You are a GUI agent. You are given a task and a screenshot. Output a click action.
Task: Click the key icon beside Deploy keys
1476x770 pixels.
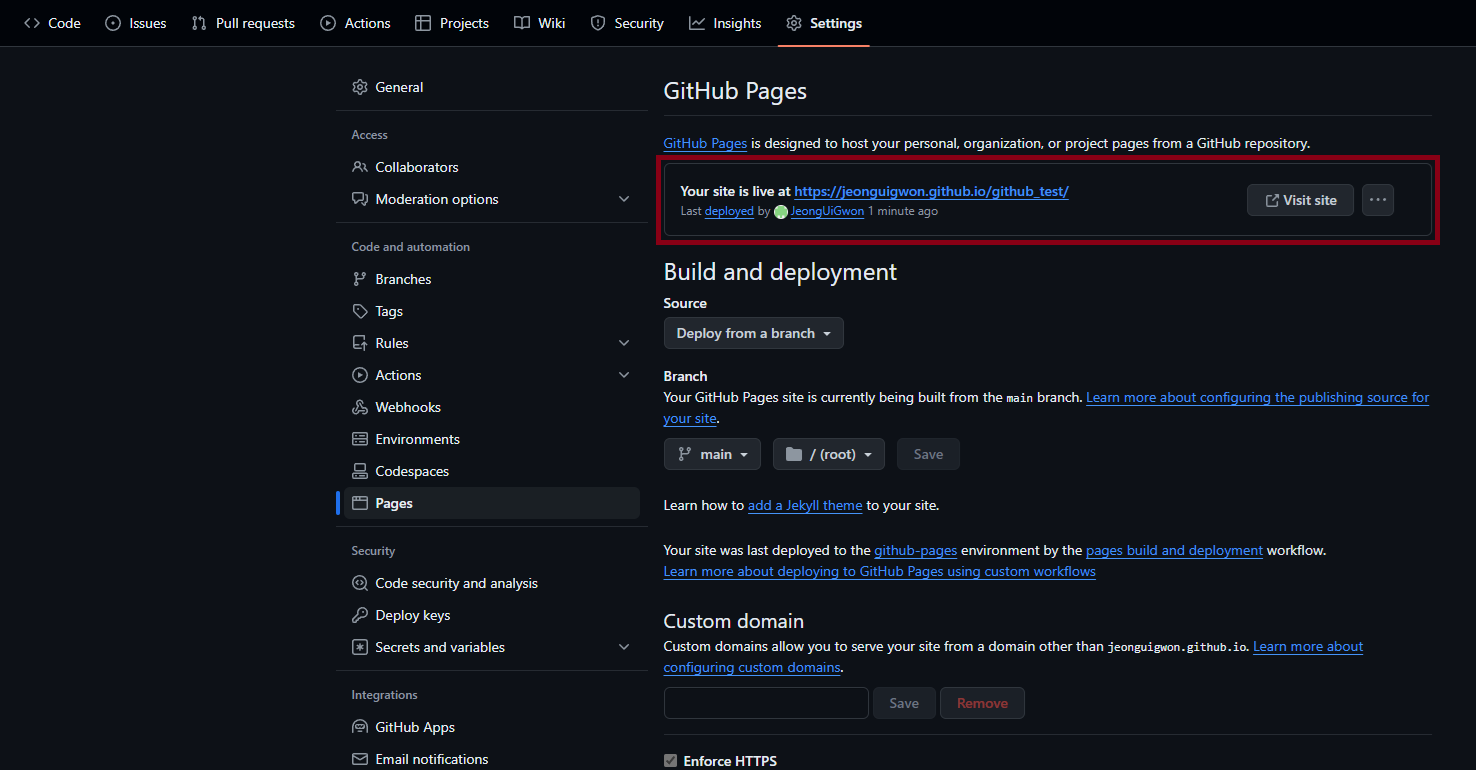[x=360, y=615]
